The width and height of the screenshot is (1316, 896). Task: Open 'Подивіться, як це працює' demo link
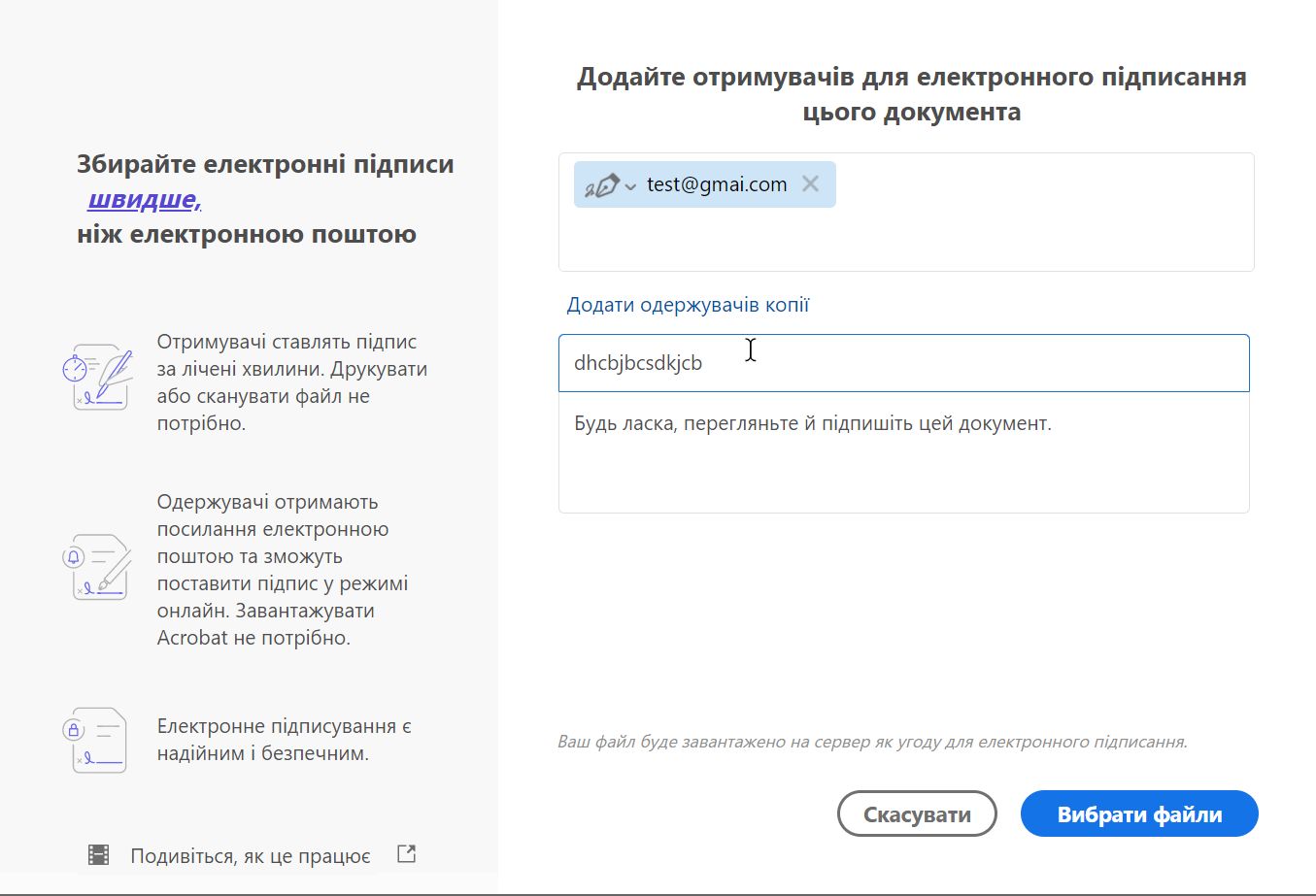[x=249, y=855]
